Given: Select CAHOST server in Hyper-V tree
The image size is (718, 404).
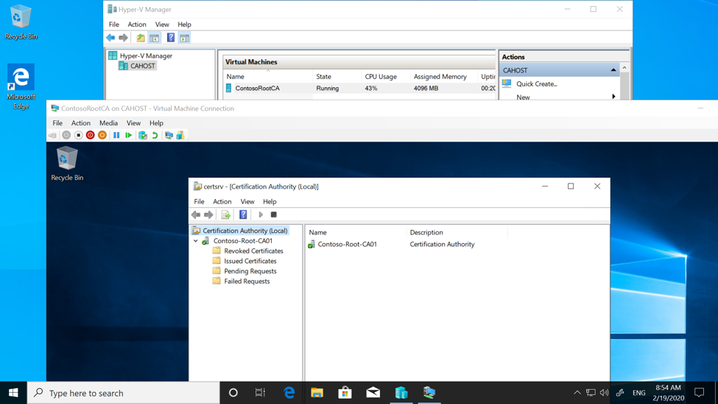Looking at the screenshot, I should tap(142, 66).
